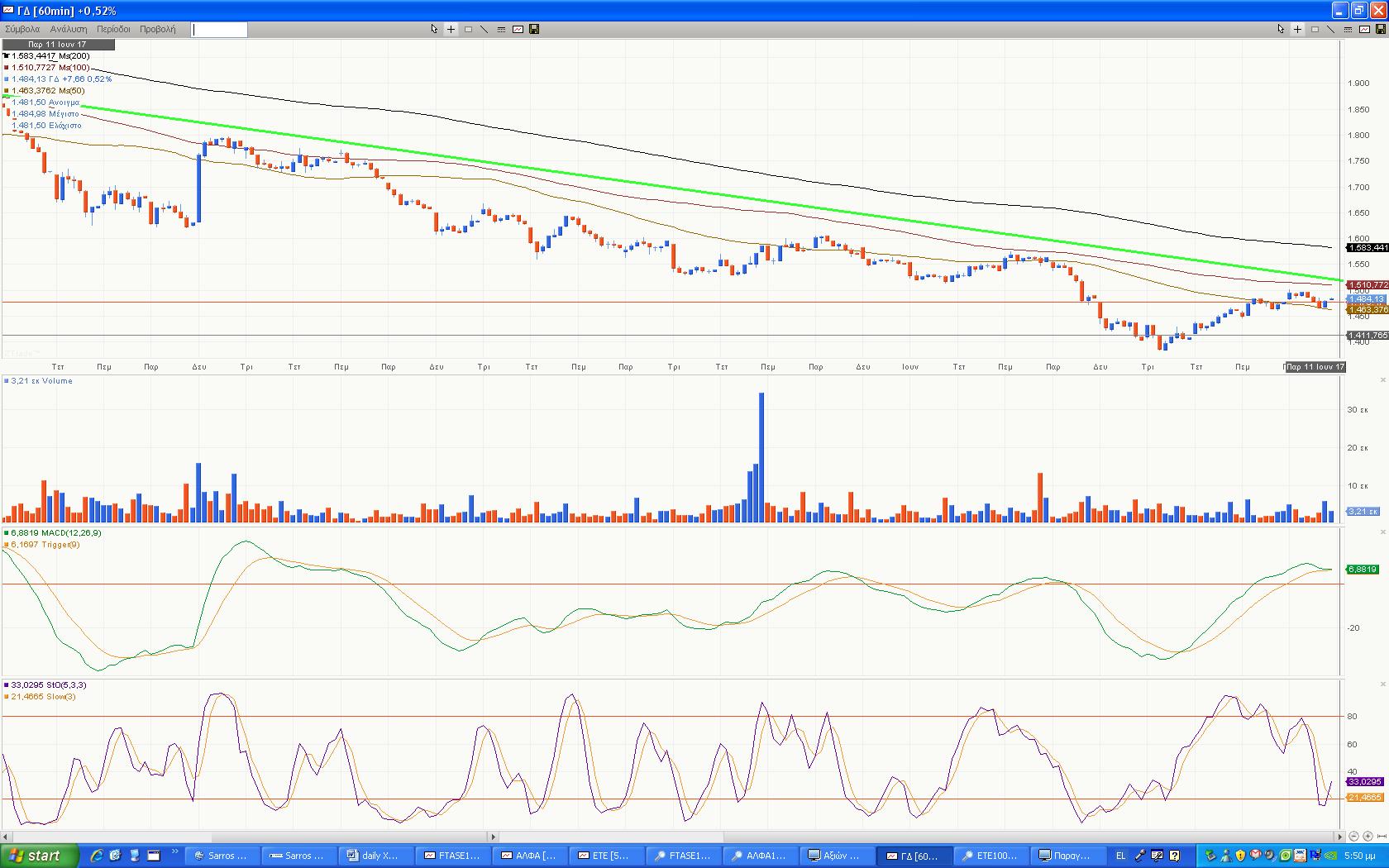Expand the Προβολή dropdown menu
Screen dimensions: 1389x868
[x=157, y=29]
